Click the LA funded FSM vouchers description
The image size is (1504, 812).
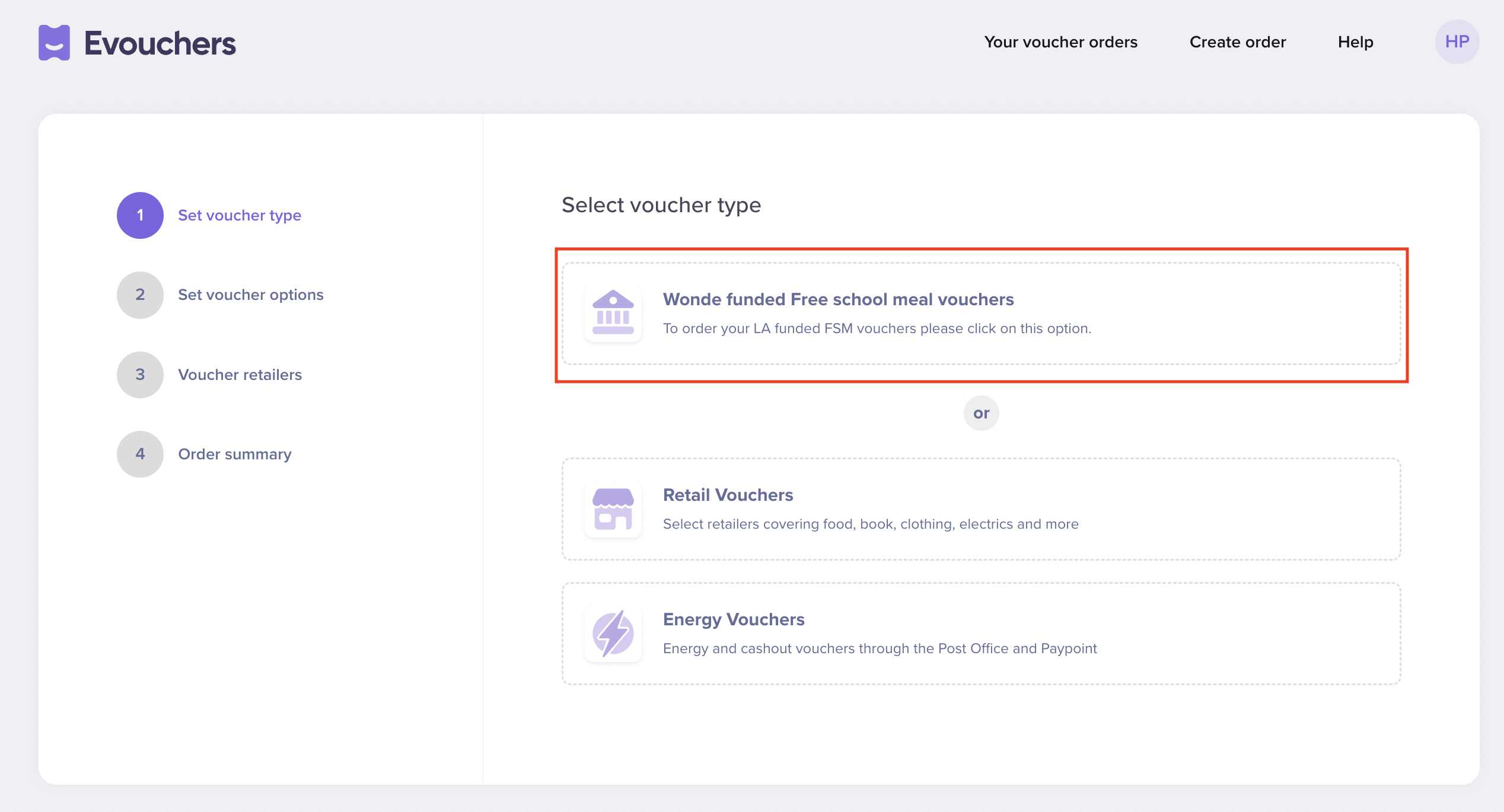tap(877, 328)
